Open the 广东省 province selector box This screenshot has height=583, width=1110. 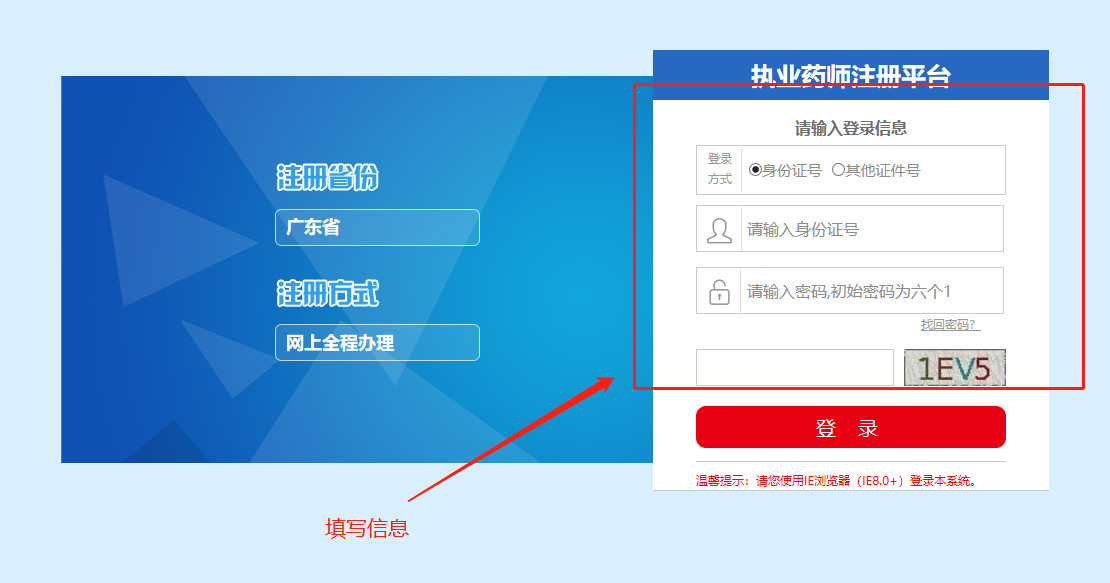point(377,227)
